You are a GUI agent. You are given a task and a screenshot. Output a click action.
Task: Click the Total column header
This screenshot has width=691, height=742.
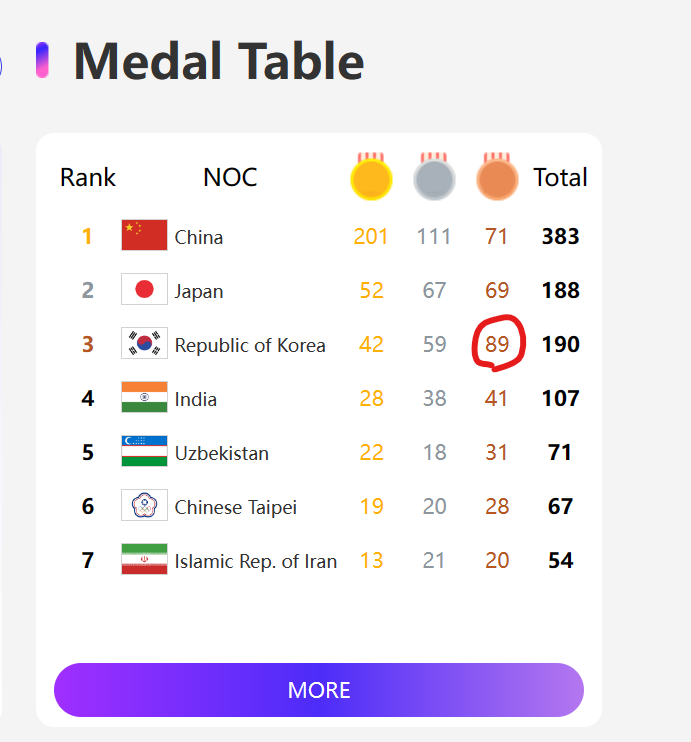[560, 178]
